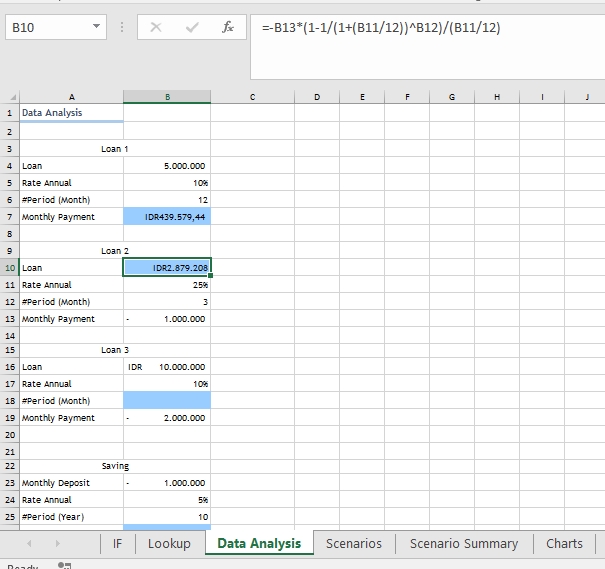This screenshot has width=605, height=569.
Task: Select the Monthly Deposit label cell
Action: [71, 483]
